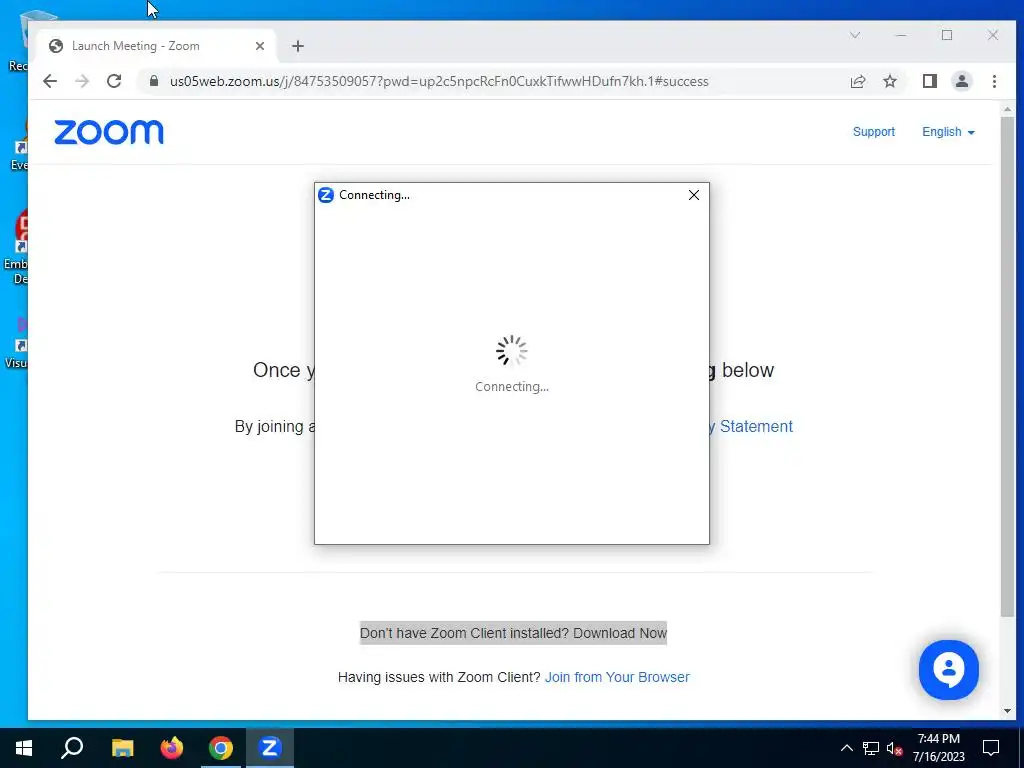Open the Chrome side panel
This screenshot has height=768, width=1024.
[x=929, y=81]
